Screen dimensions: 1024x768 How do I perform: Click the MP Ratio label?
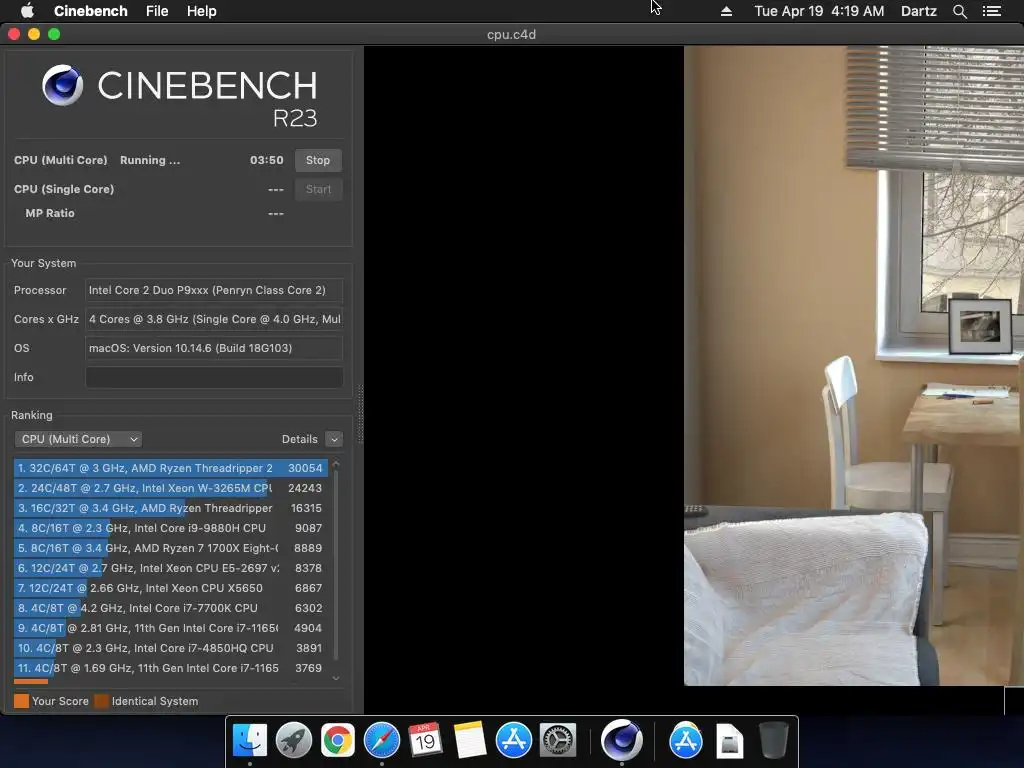(x=50, y=213)
